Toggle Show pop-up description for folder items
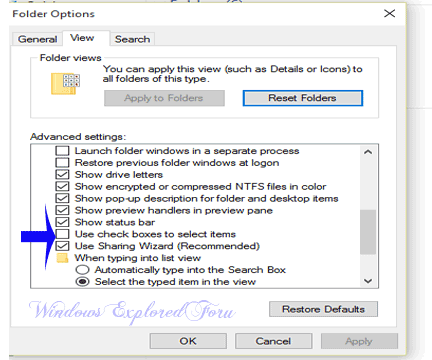This screenshot has height=360, width=432. (x=62, y=198)
